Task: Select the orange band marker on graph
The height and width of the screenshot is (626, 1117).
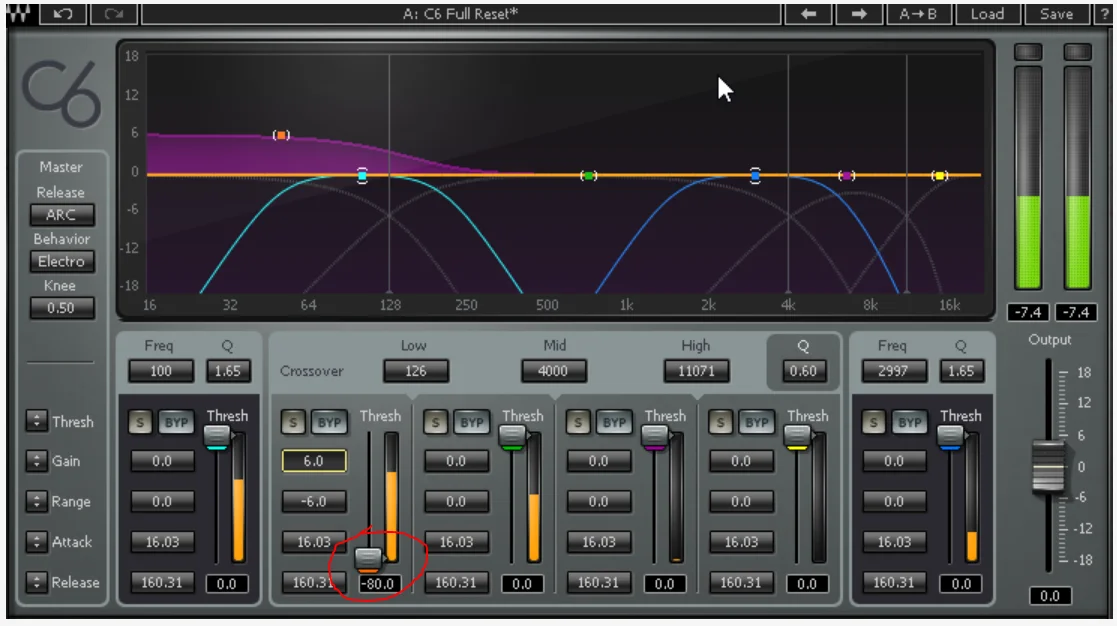Action: [281, 135]
